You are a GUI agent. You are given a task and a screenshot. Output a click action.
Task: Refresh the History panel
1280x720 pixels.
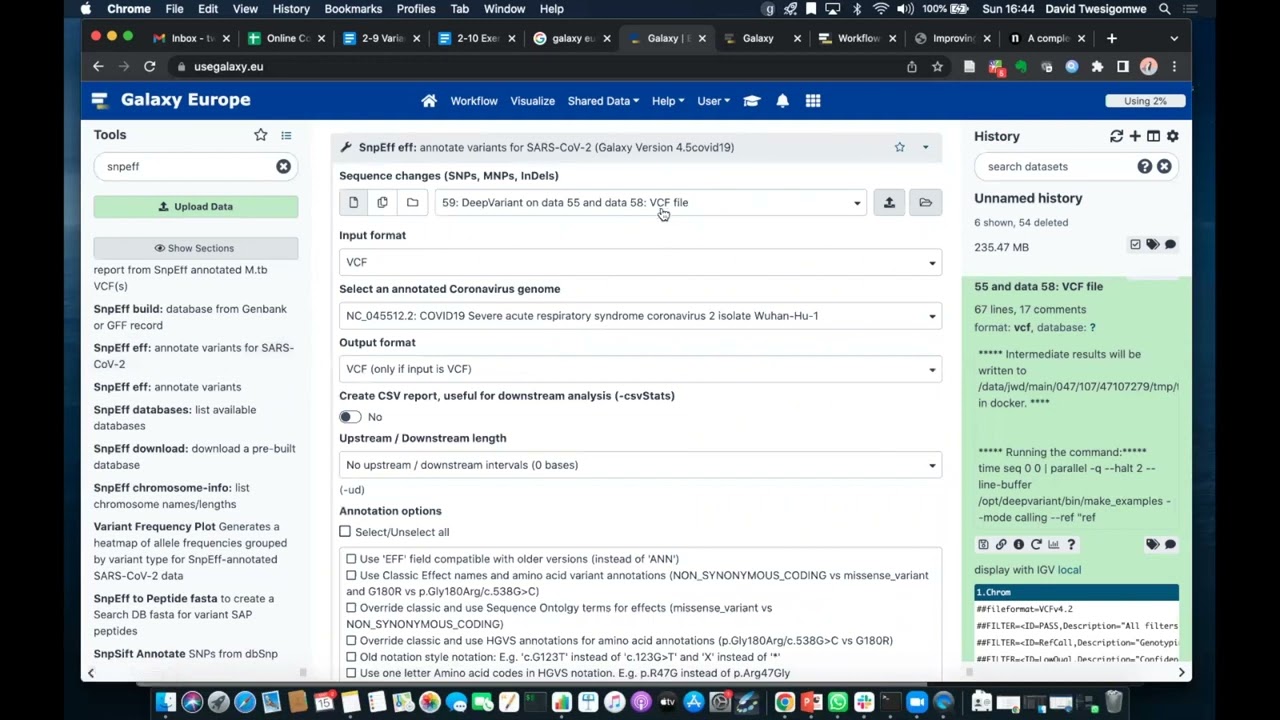[x=1116, y=136]
